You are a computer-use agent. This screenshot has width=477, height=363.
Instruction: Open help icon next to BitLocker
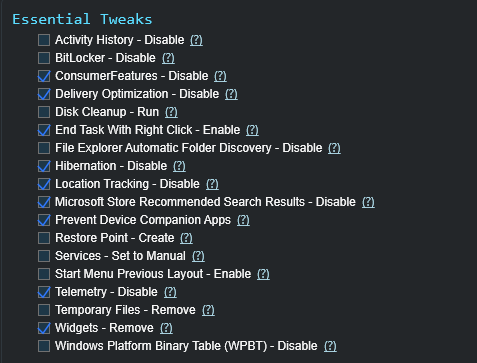click(168, 58)
